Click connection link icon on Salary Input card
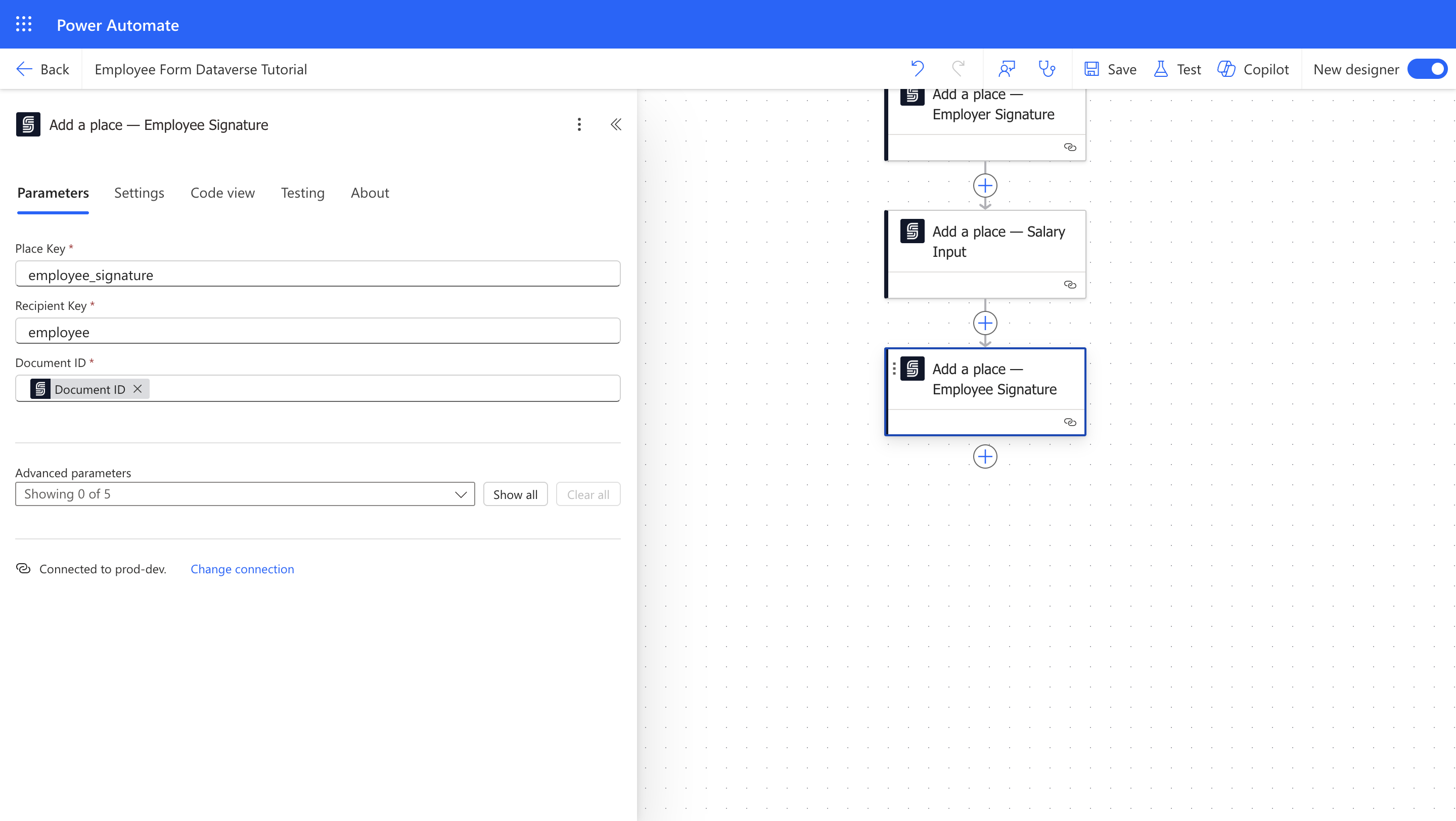 (1069, 285)
